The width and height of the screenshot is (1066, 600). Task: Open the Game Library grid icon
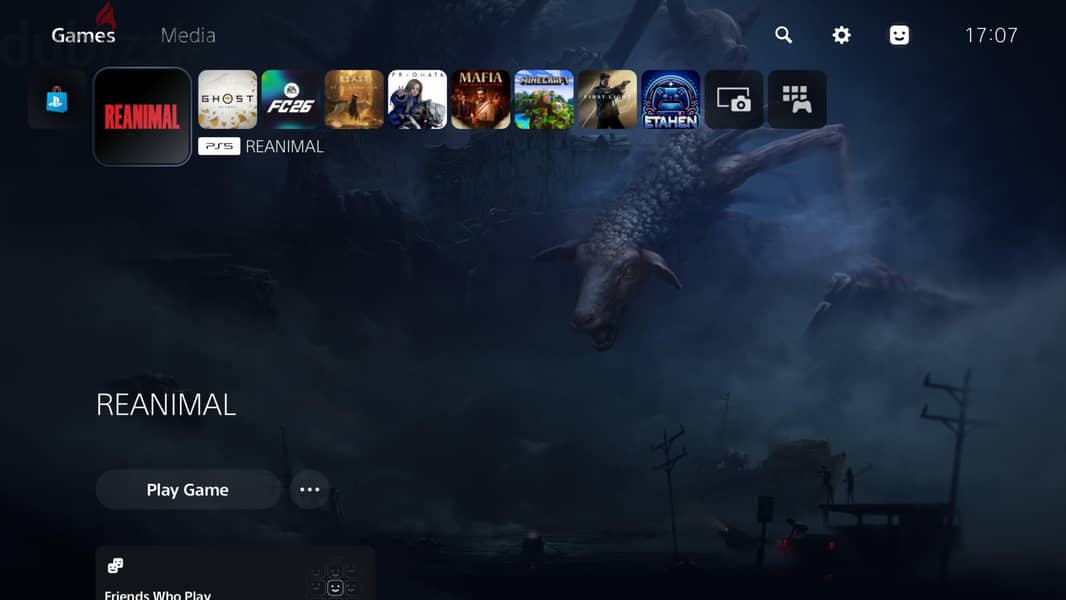click(x=797, y=99)
